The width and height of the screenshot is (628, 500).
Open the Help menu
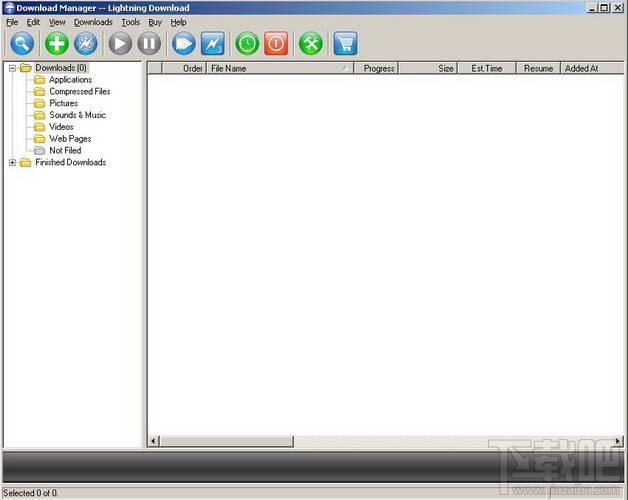tap(179, 22)
